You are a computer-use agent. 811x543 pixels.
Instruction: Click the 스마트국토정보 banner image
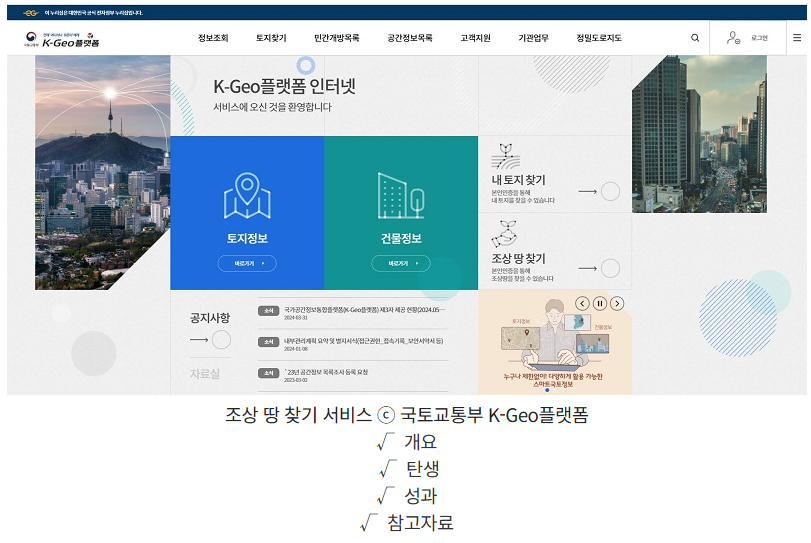coord(554,343)
